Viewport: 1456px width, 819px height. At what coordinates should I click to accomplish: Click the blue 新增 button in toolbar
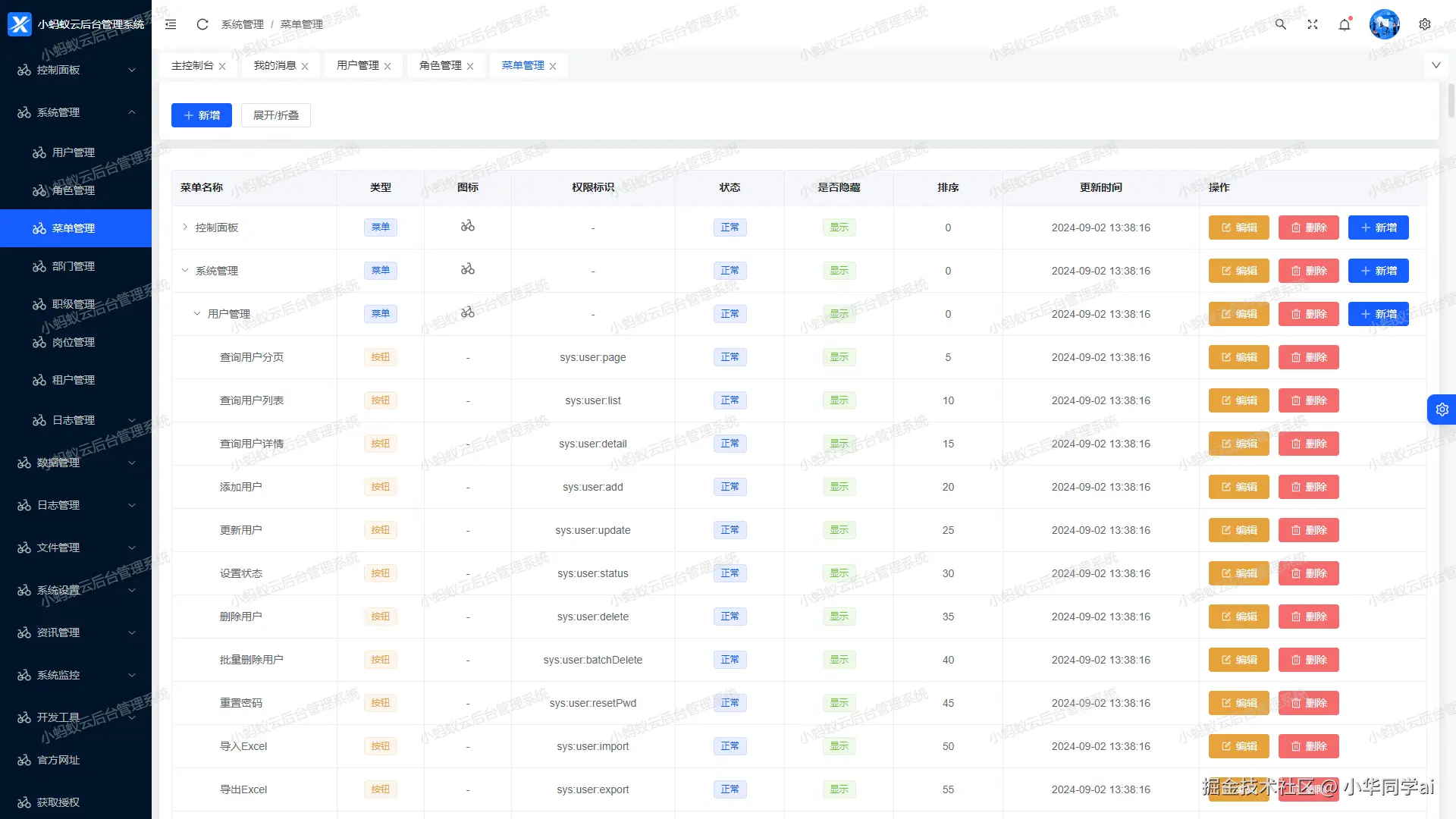pos(202,115)
